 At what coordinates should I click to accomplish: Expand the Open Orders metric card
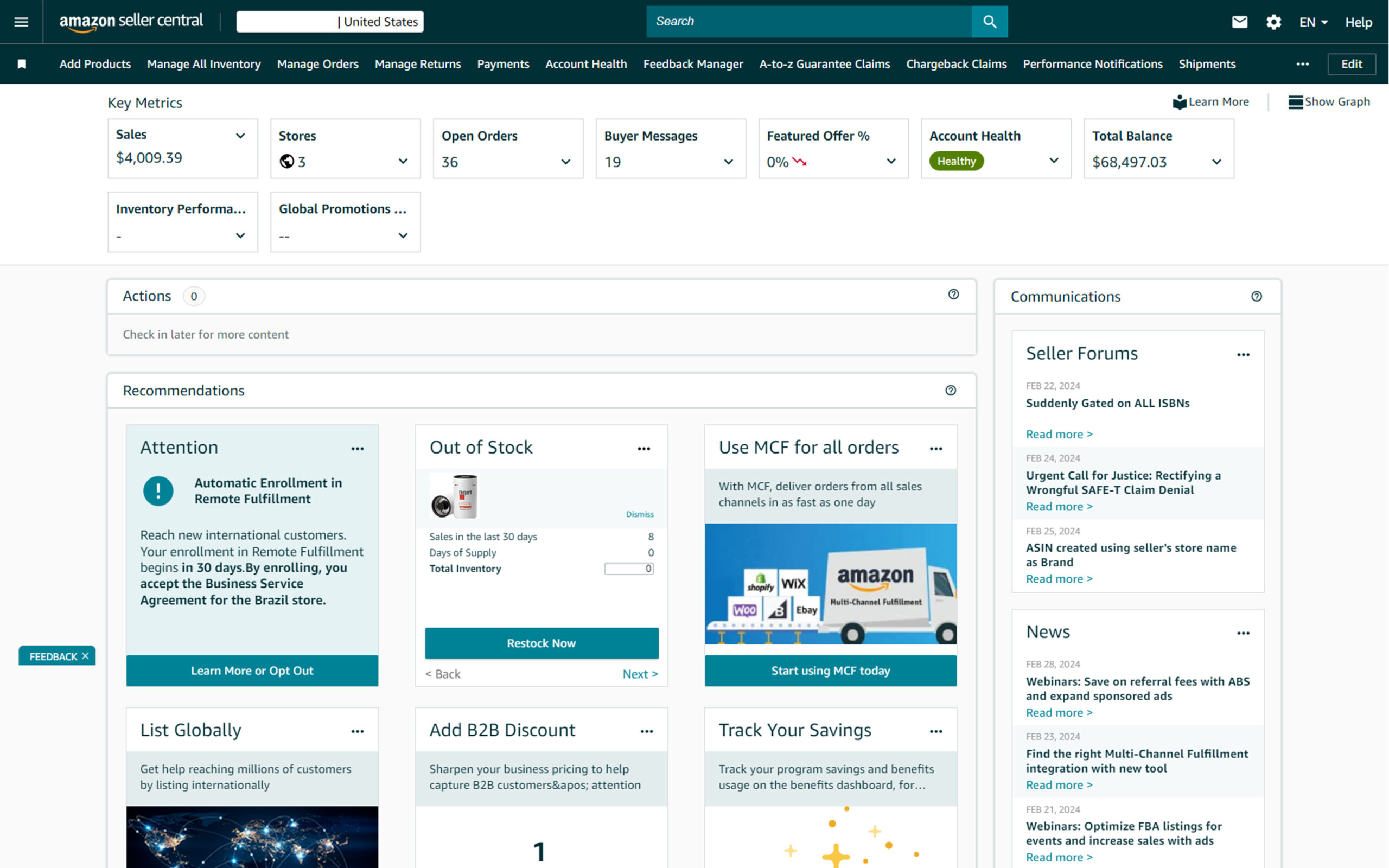point(566,162)
